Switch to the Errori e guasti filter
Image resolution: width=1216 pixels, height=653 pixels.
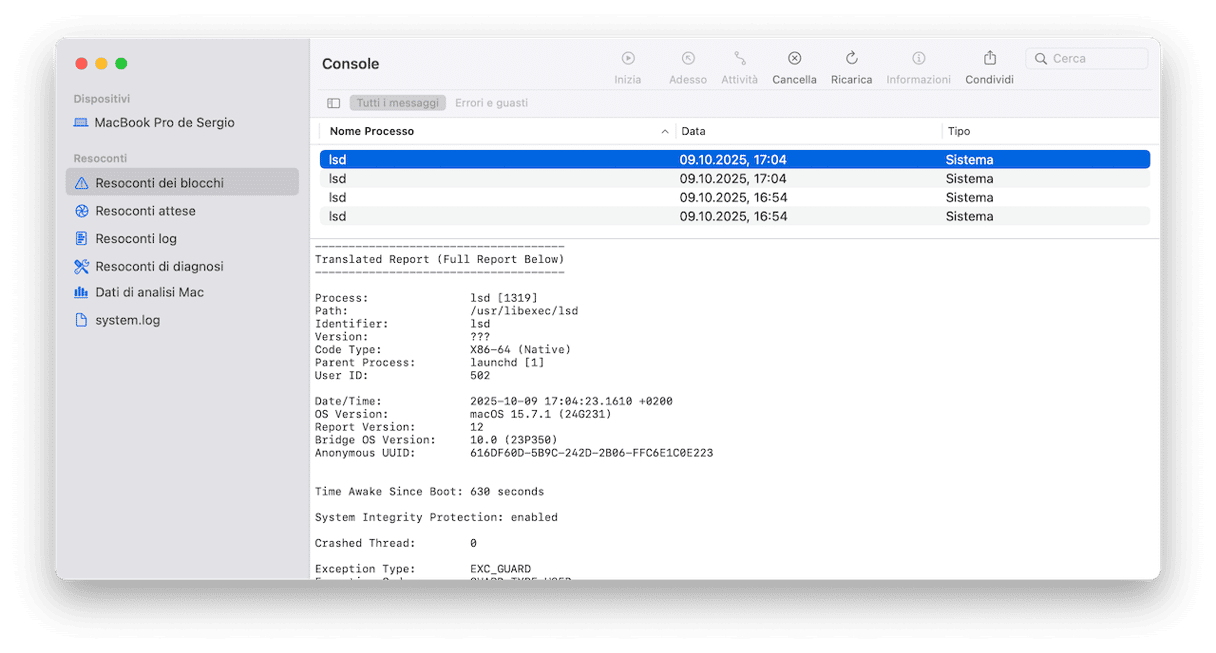pyautogui.click(x=491, y=103)
